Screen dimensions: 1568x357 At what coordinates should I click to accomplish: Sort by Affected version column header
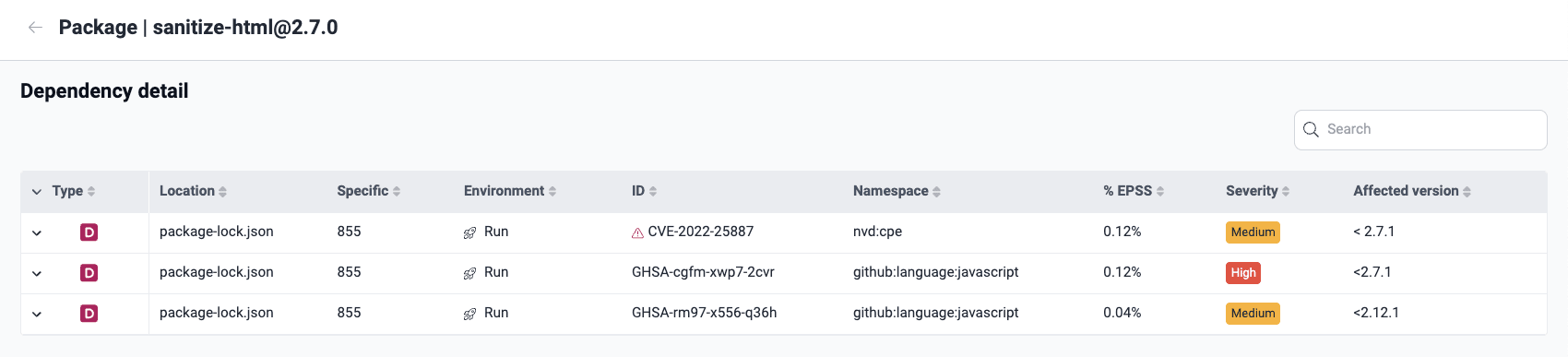pos(1412,191)
